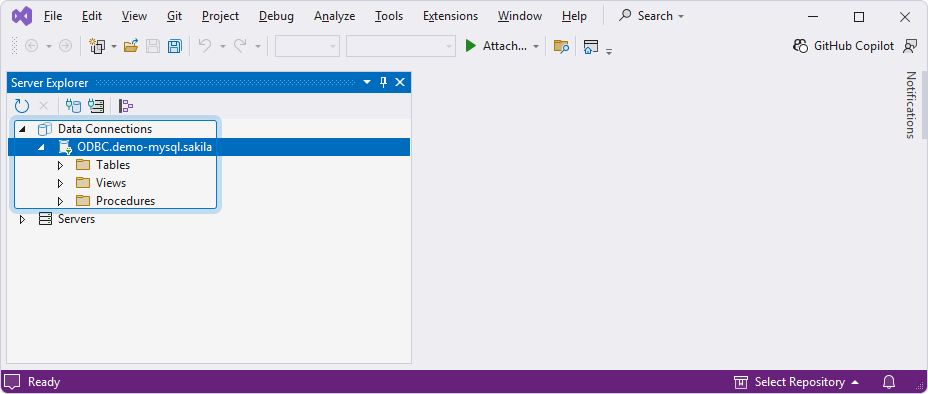Viewport: 928px width, 394px height.
Task: Open the Extensions menu
Action: pos(450,16)
